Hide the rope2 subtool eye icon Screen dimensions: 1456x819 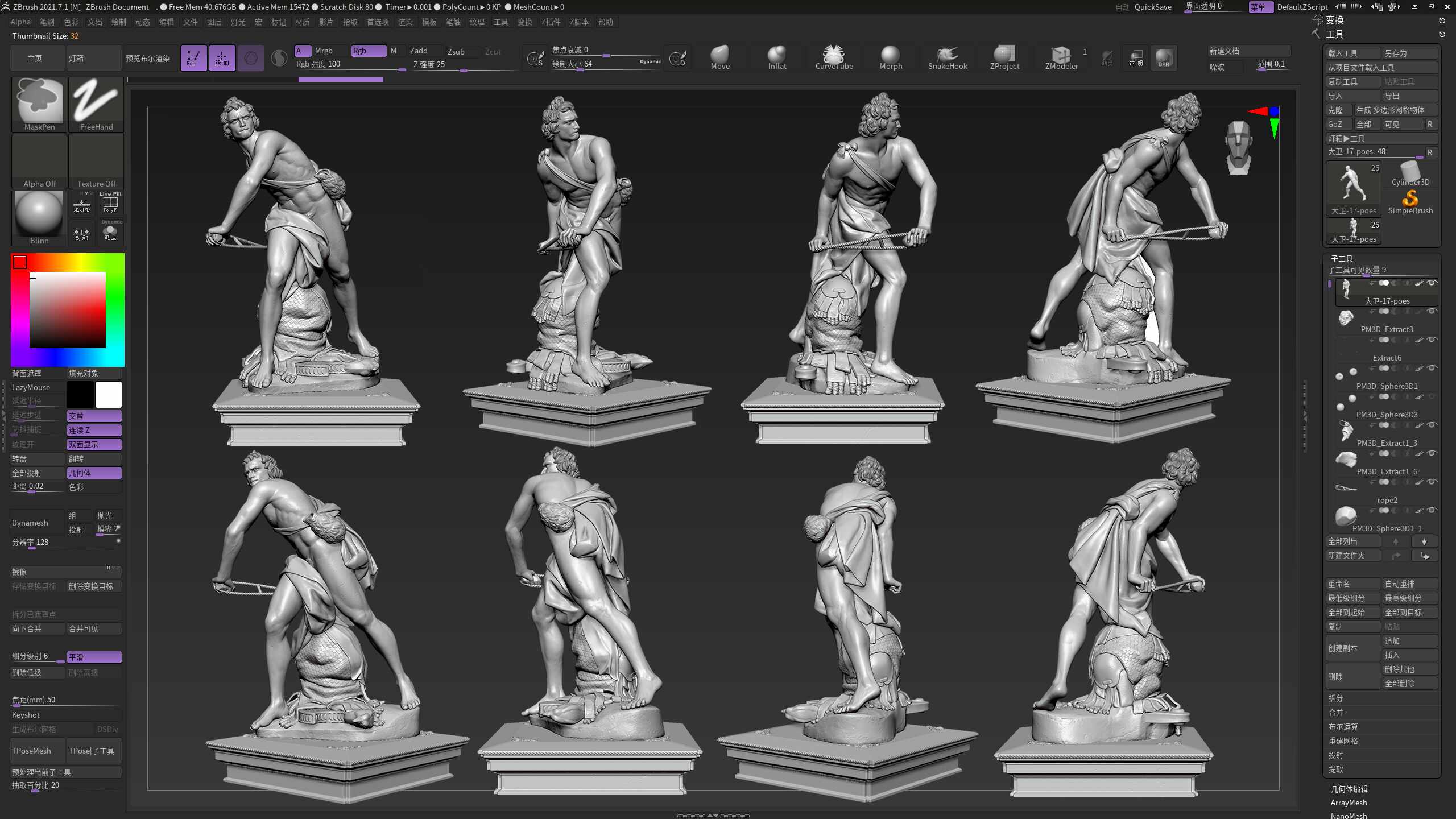(1432, 482)
